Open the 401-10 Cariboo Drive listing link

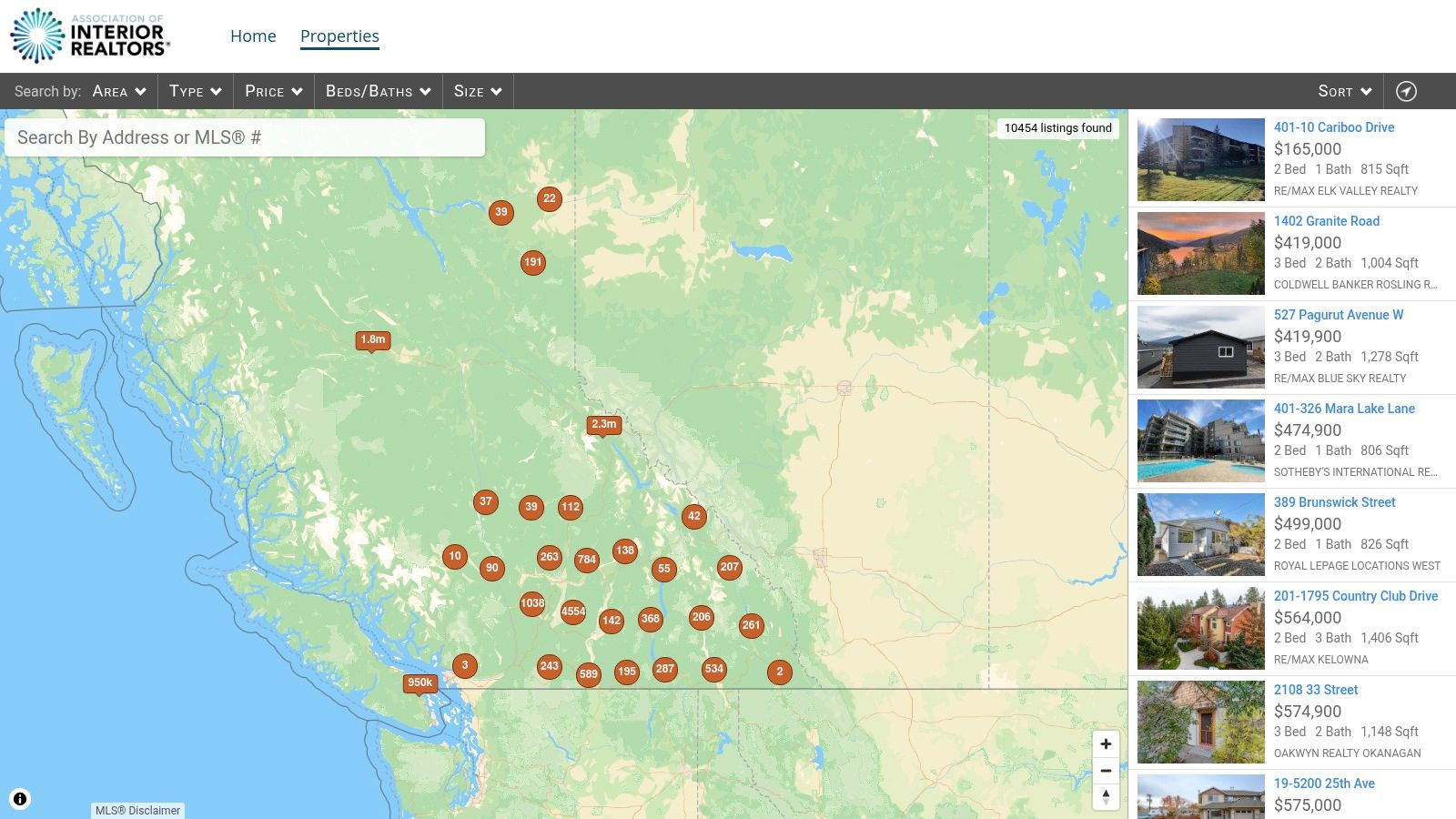(1333, 127)
